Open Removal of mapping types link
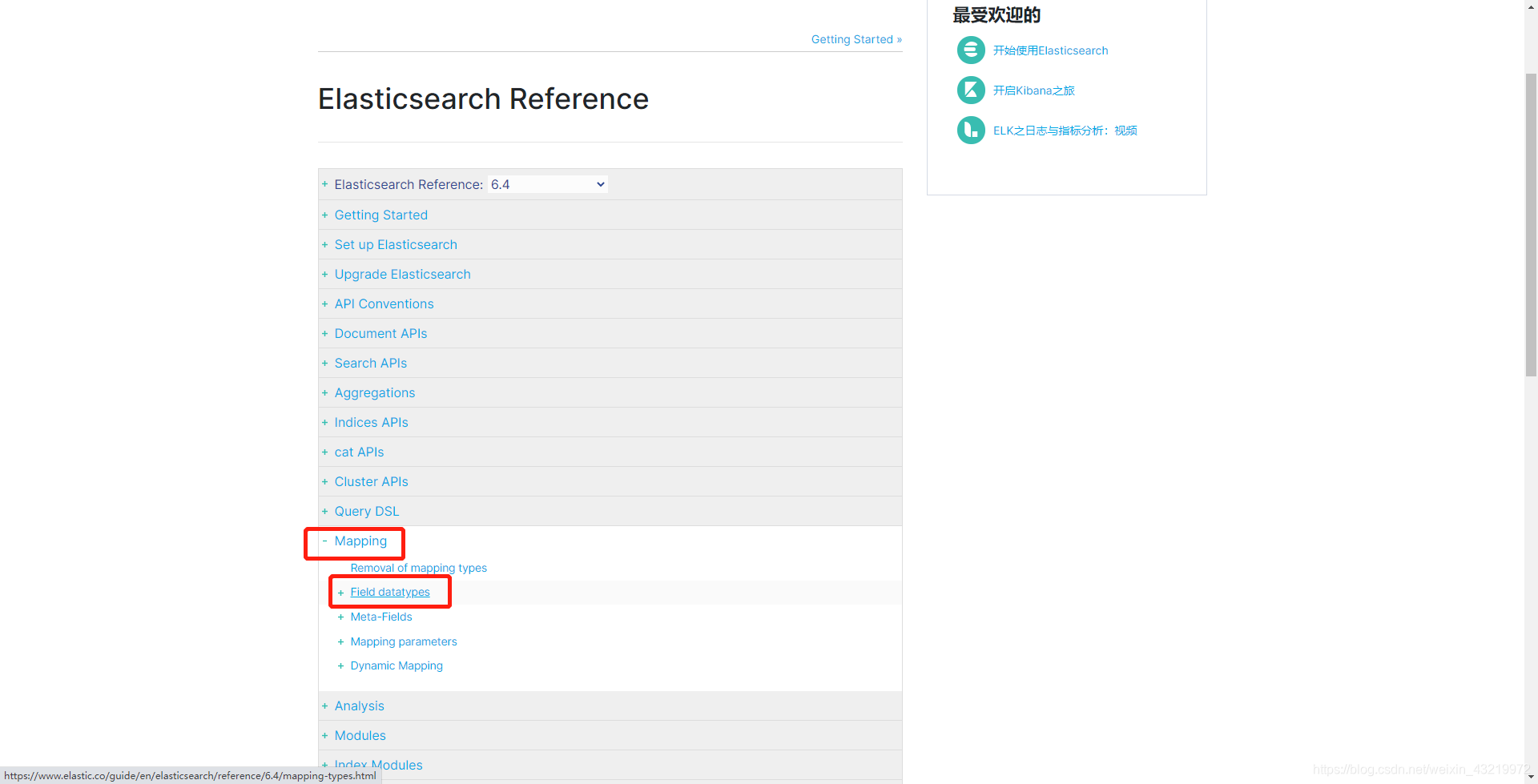This screenshot has width=1538, height=784. click(x=419, y=568)
